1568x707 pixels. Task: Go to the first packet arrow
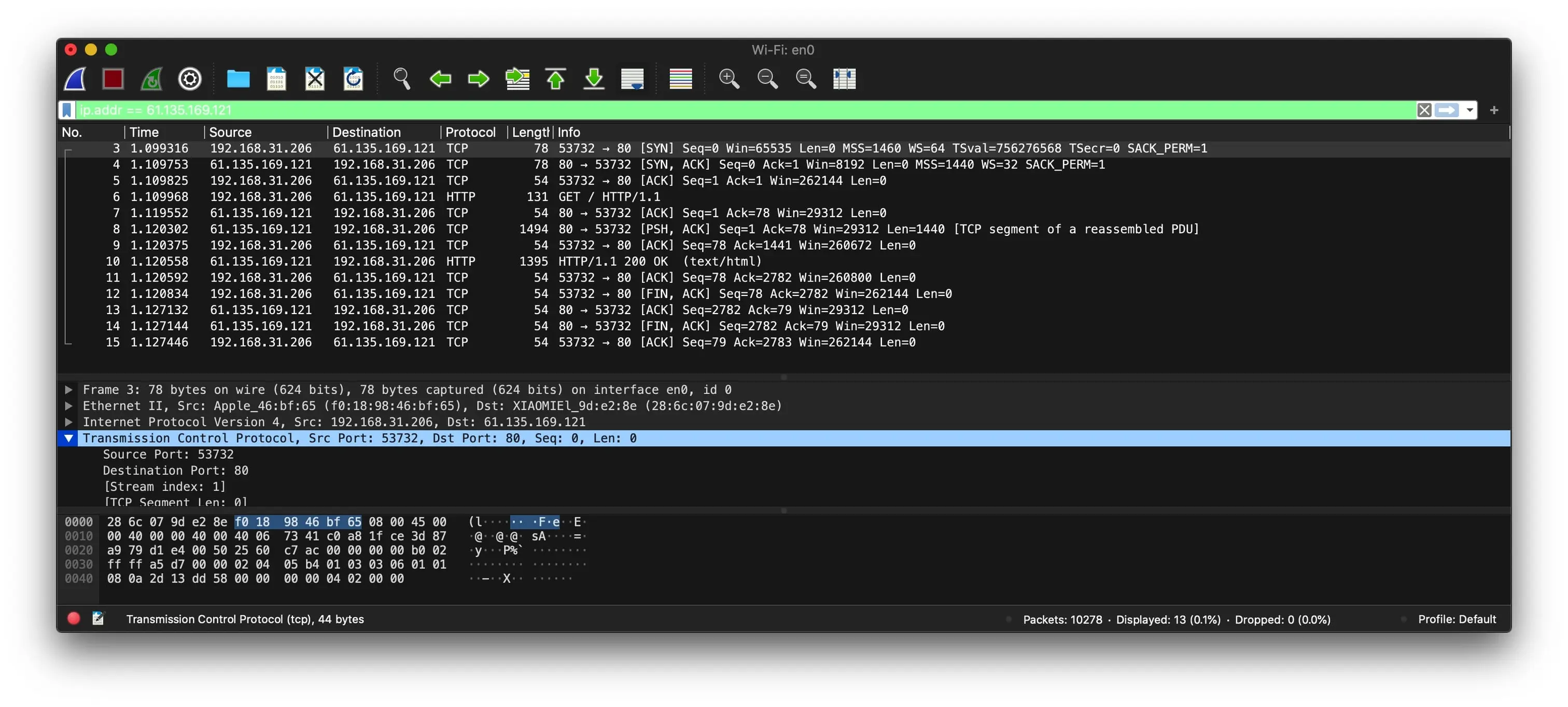click(556, 78)
